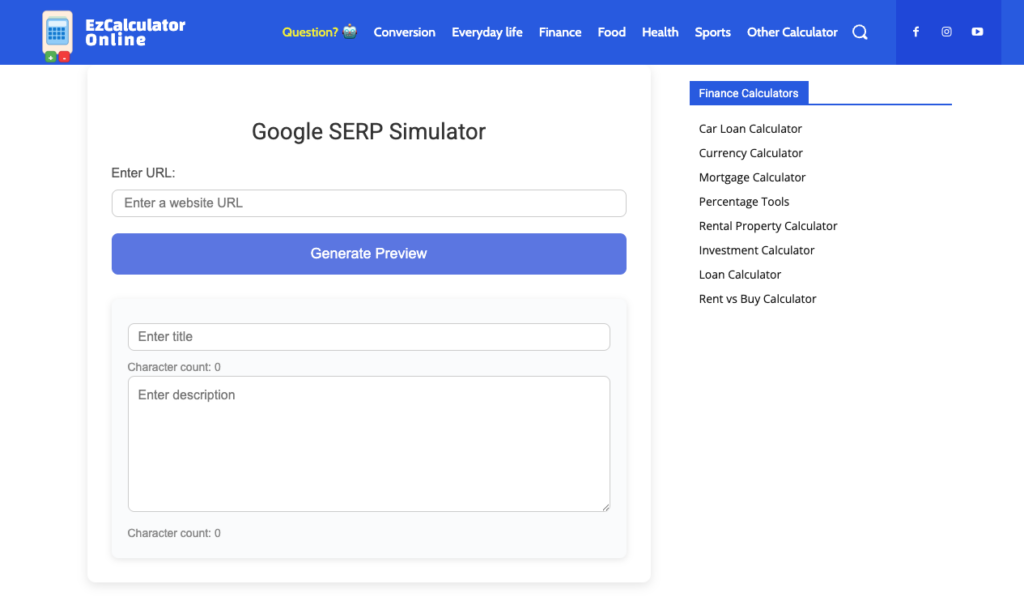The width and height of the screenshot is (1024, 597).
Task: Open the Currency Calculator link
Action: [750, 153]
